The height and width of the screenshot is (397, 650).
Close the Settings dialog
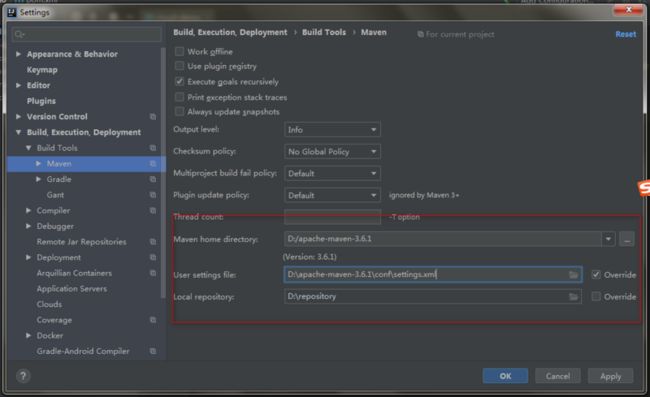[x=628, y=10]
